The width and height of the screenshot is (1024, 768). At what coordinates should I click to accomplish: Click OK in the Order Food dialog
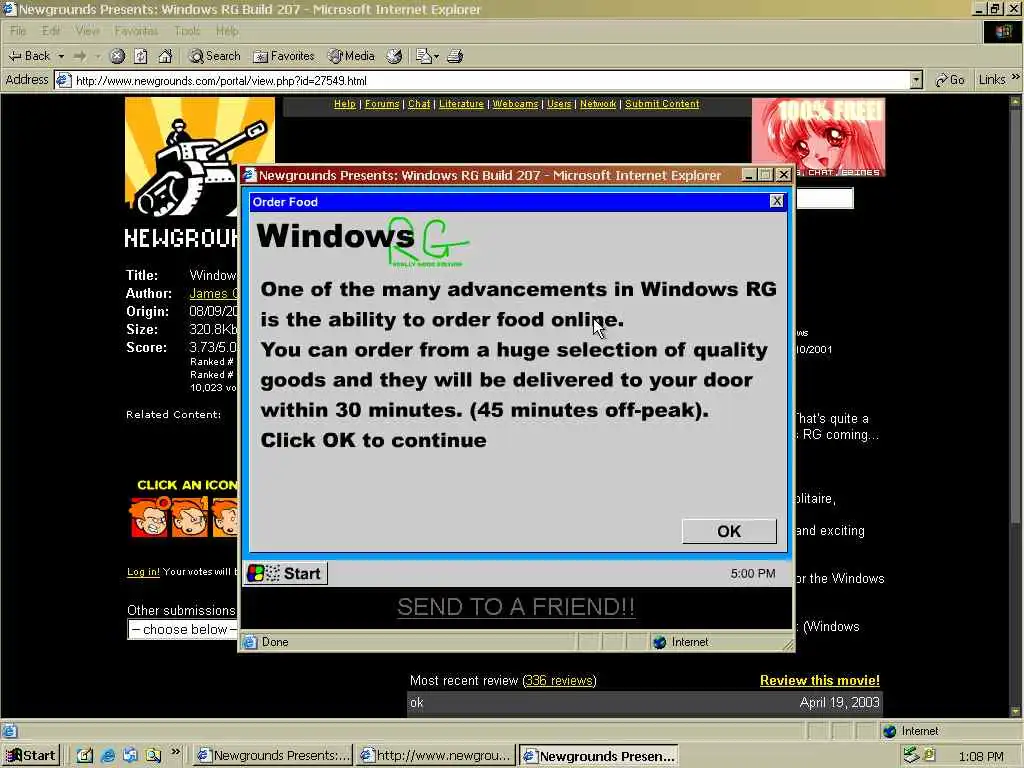[x=729, y=531]
